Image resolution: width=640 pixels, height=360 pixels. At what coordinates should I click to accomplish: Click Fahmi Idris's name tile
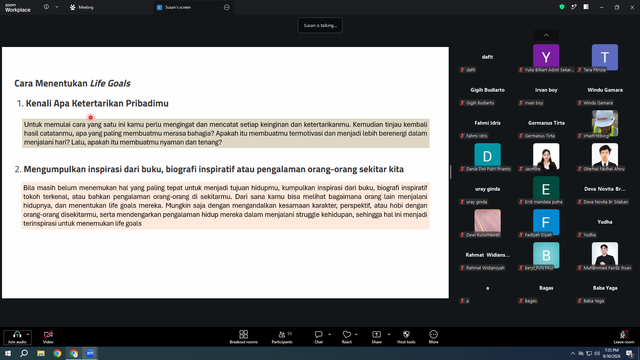[x=487, y=123]
